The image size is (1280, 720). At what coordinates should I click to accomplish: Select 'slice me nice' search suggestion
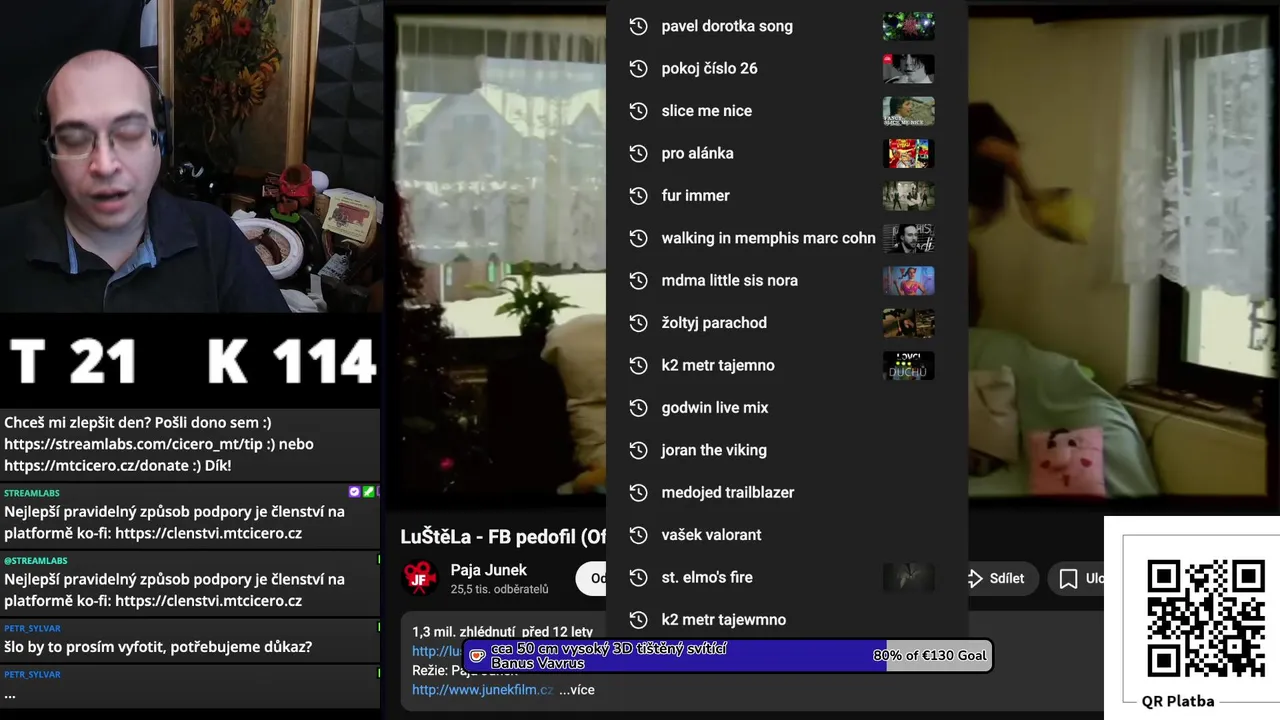click(786, 111)
